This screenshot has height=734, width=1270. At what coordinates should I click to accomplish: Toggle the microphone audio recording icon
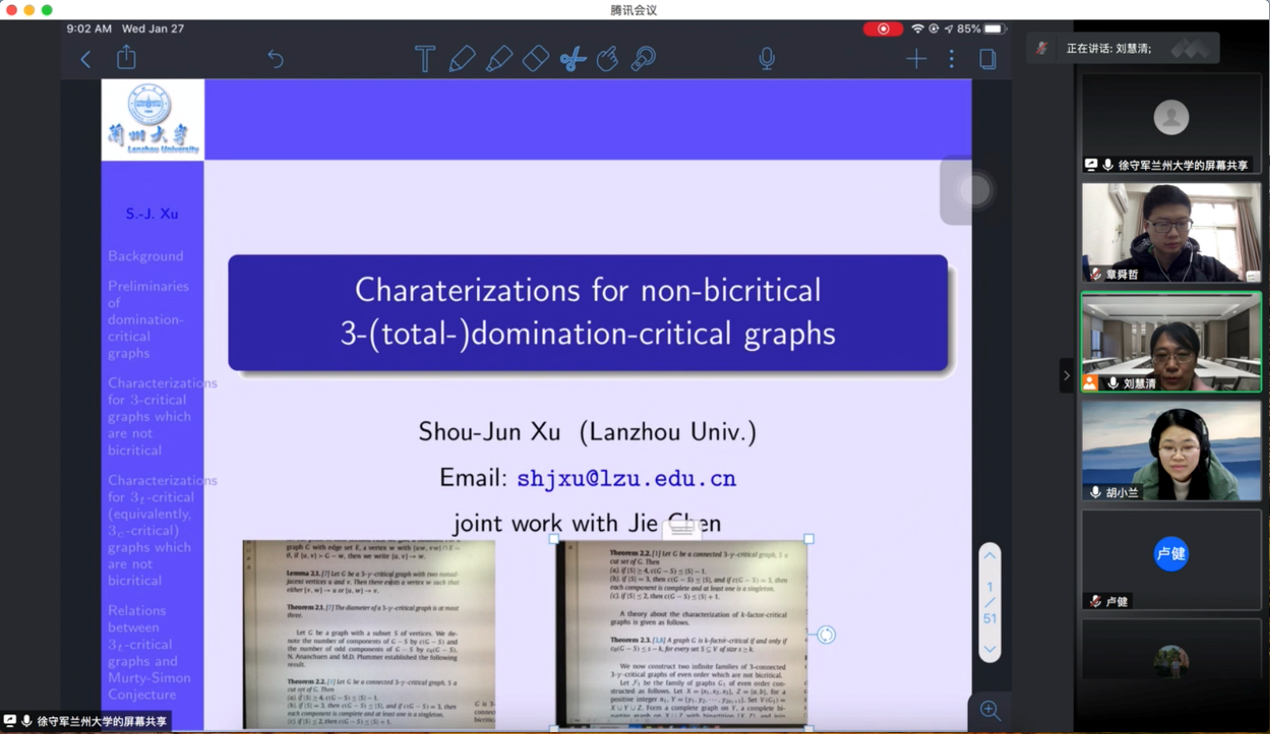(767, 59)
